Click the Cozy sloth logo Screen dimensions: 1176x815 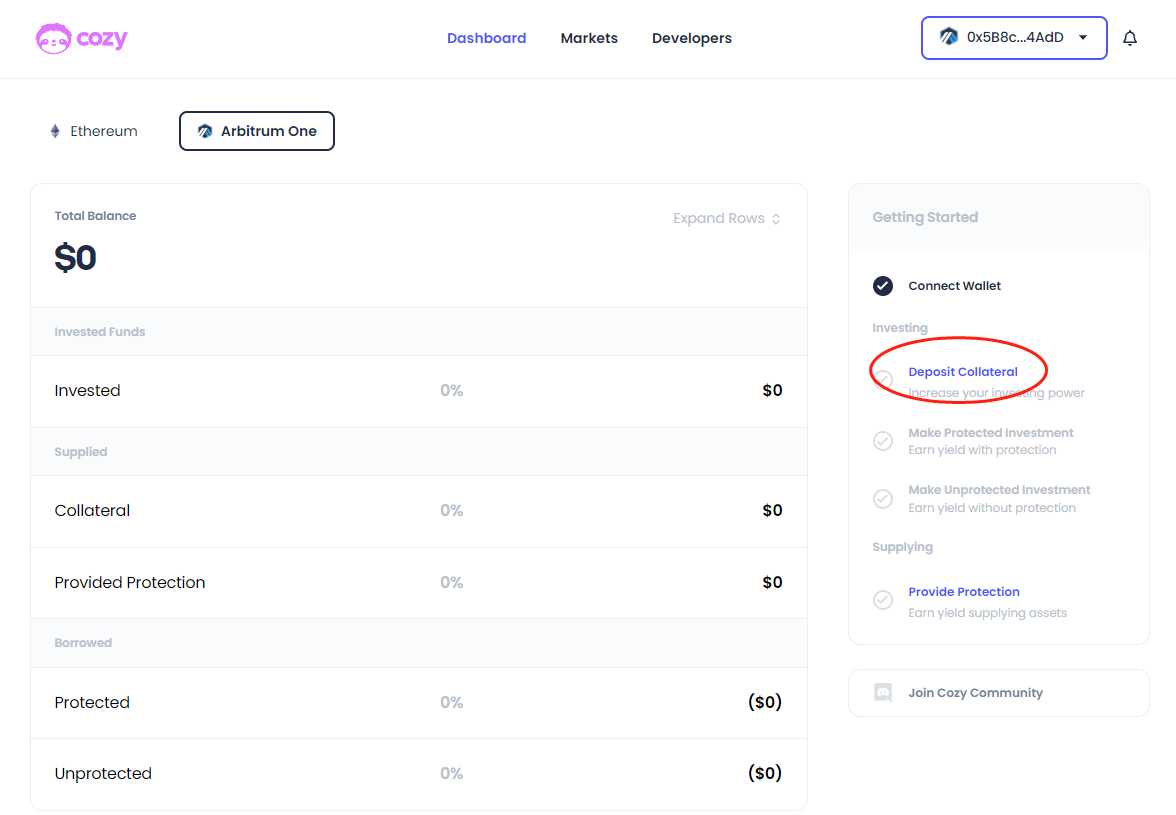[x=53, y=38]
